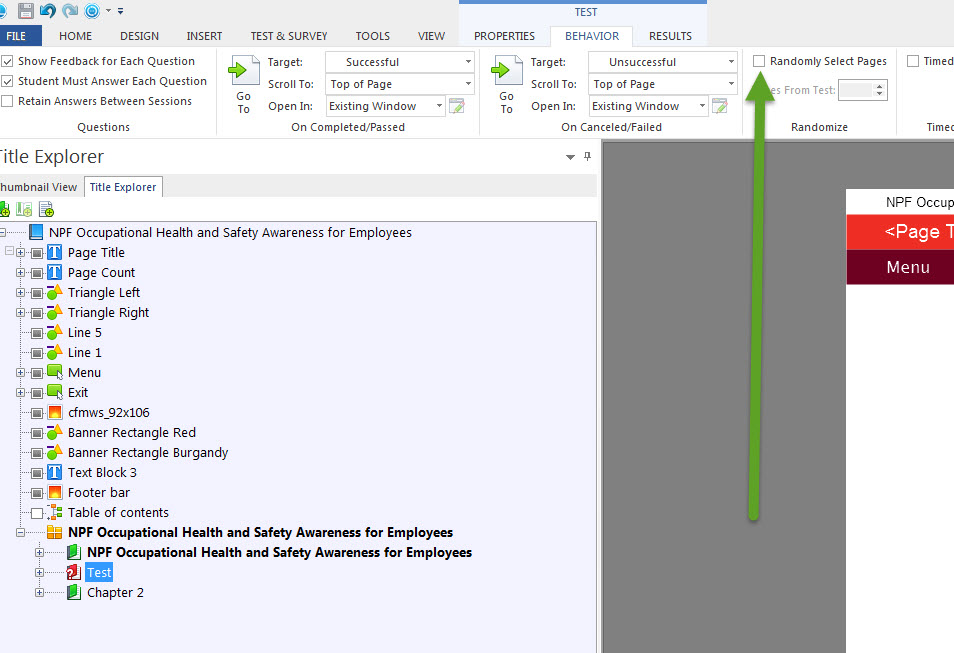Click the add page icon in Title Explorer
This screenshot has width=954, height=653.
[x=46, y=209]
